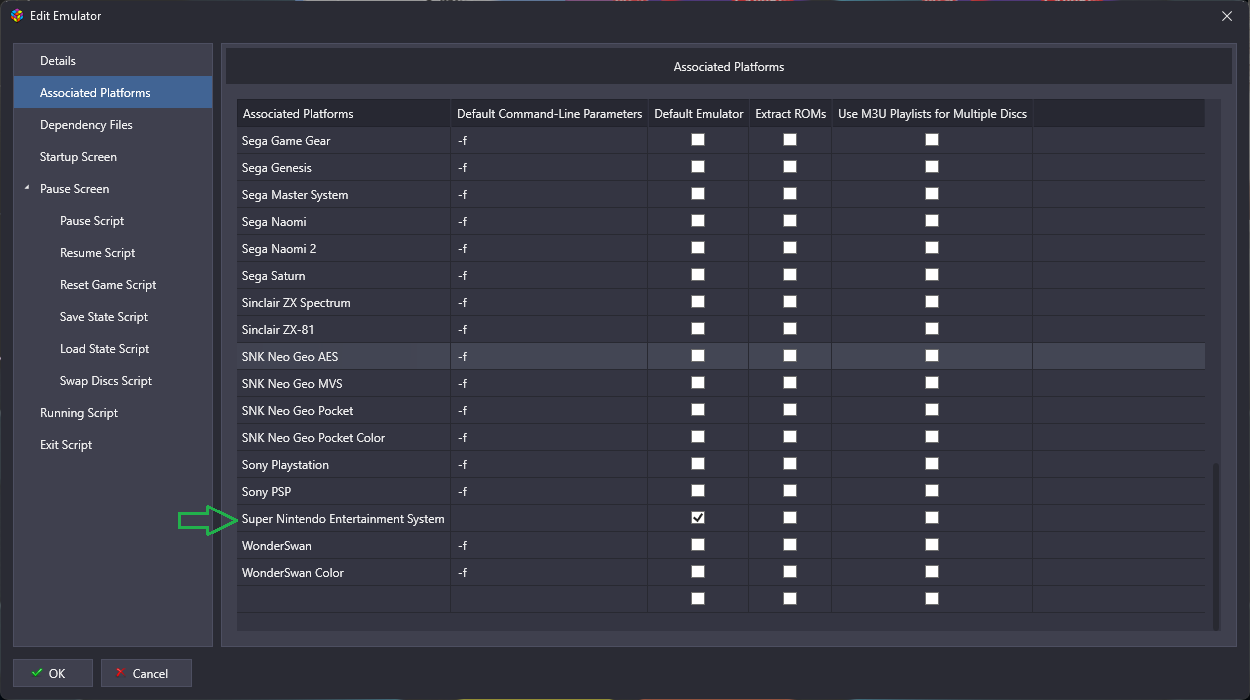The height and width of the screenshot is (700, 1250).
Task: Check Default Emulator for WonderSwan Color
Action: pos(698,572)
